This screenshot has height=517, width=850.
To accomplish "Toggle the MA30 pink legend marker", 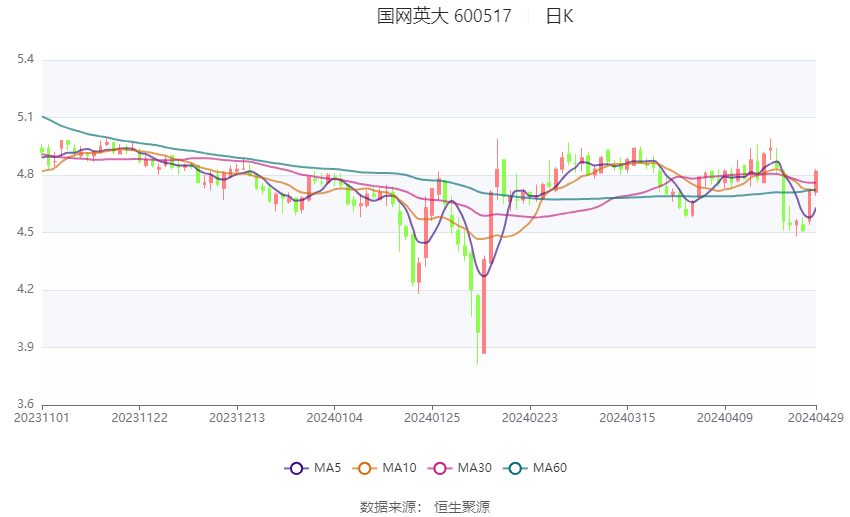I will [440, 468].
